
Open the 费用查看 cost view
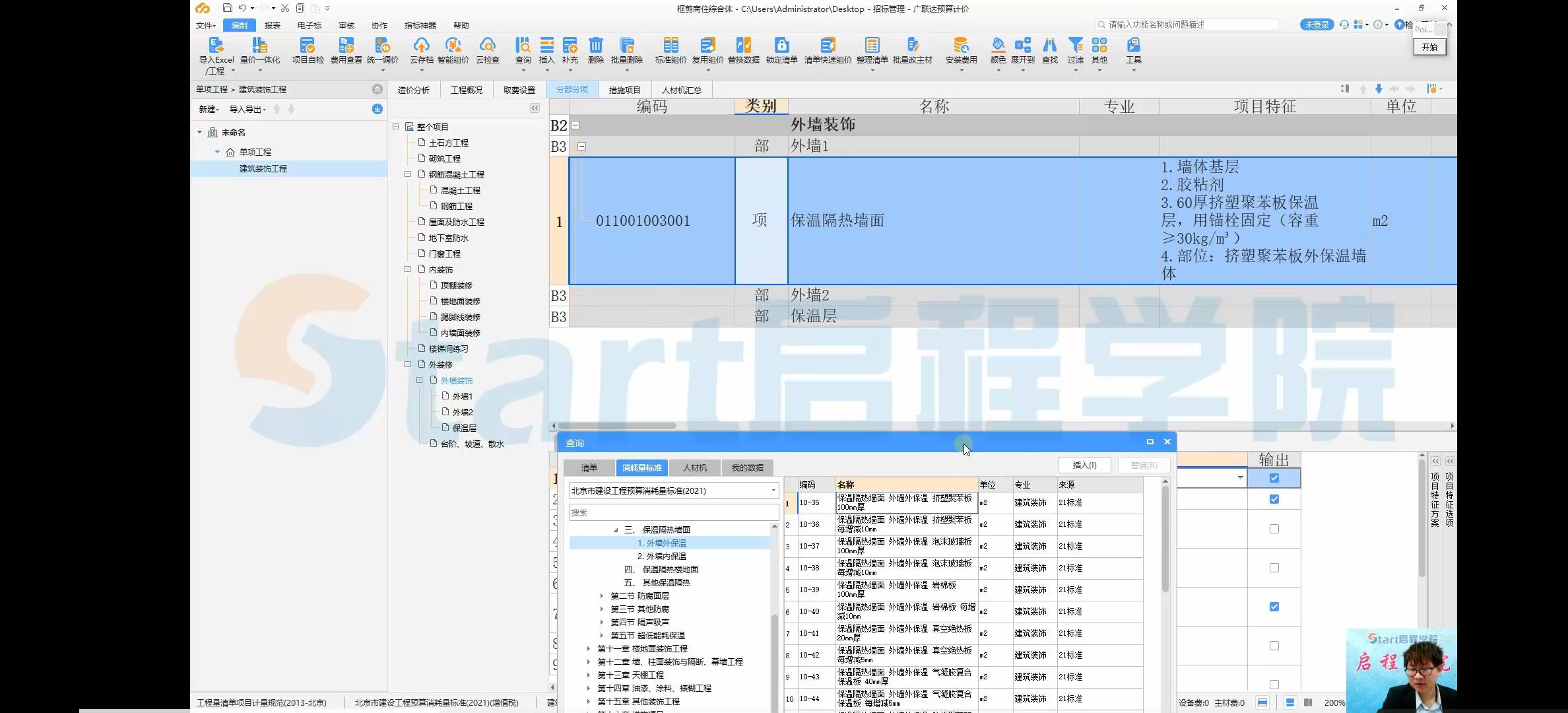(346, 51)
